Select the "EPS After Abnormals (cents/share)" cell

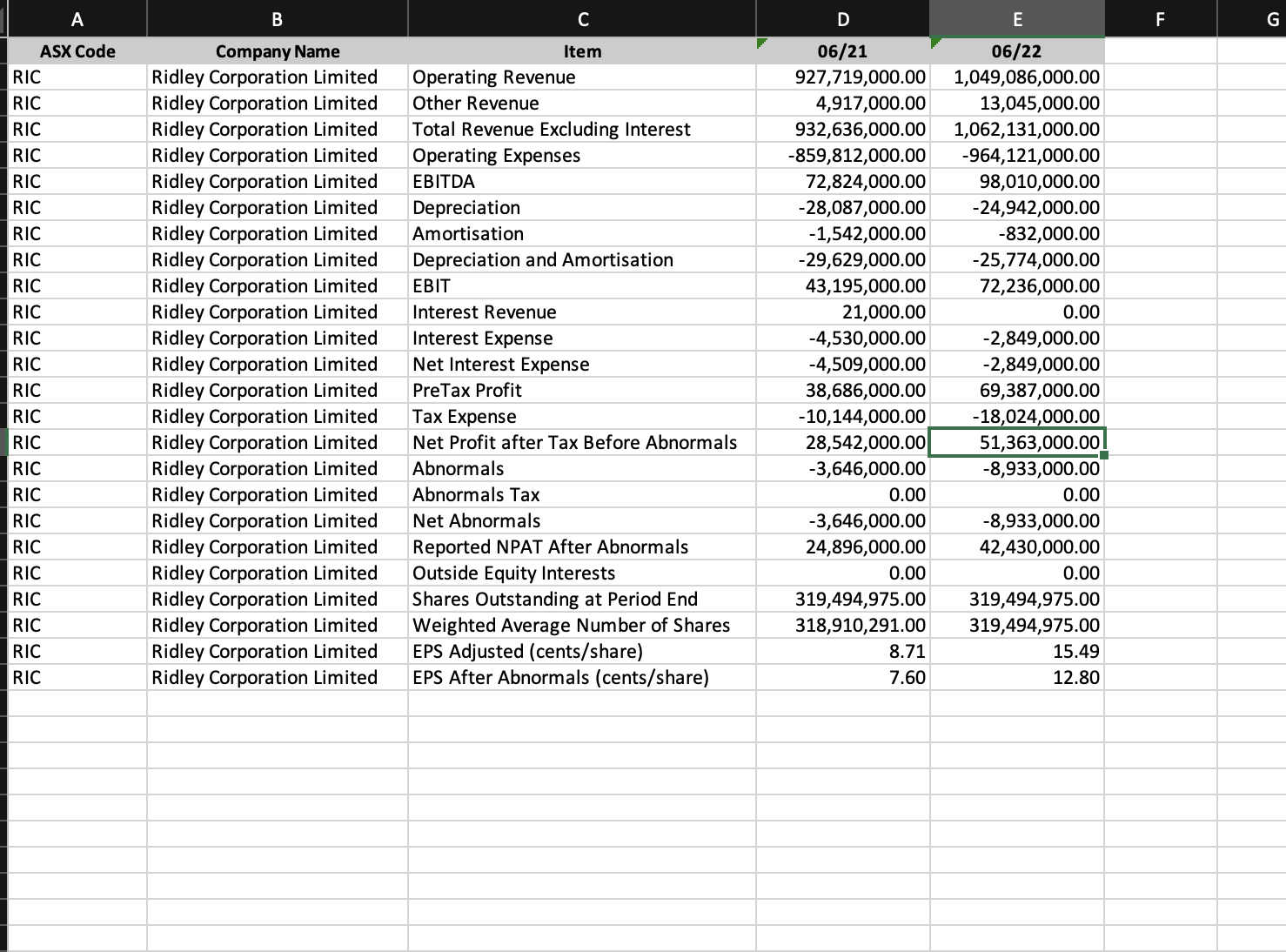pos(582,678)
